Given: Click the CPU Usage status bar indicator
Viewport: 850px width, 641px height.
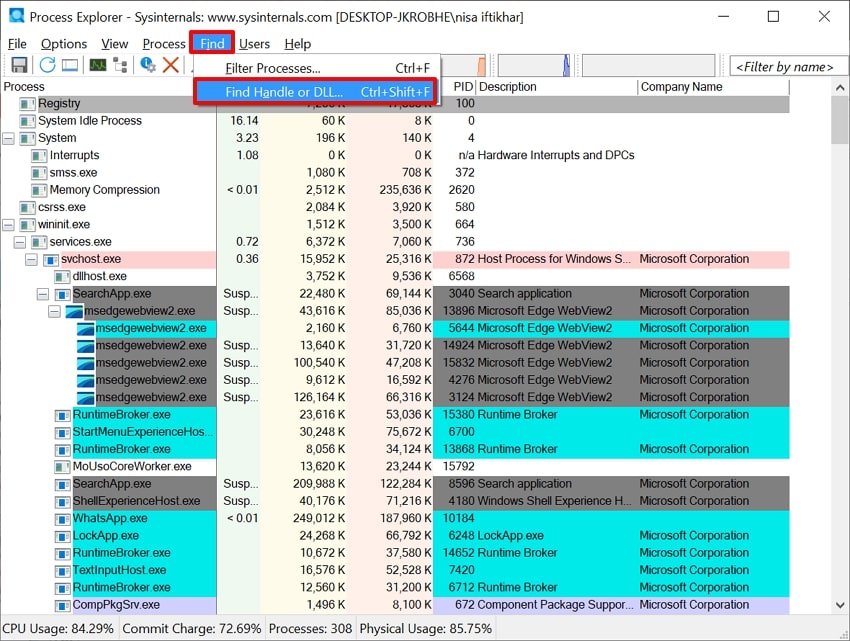Looking at the screenshot, I should [x=56, y=629].
